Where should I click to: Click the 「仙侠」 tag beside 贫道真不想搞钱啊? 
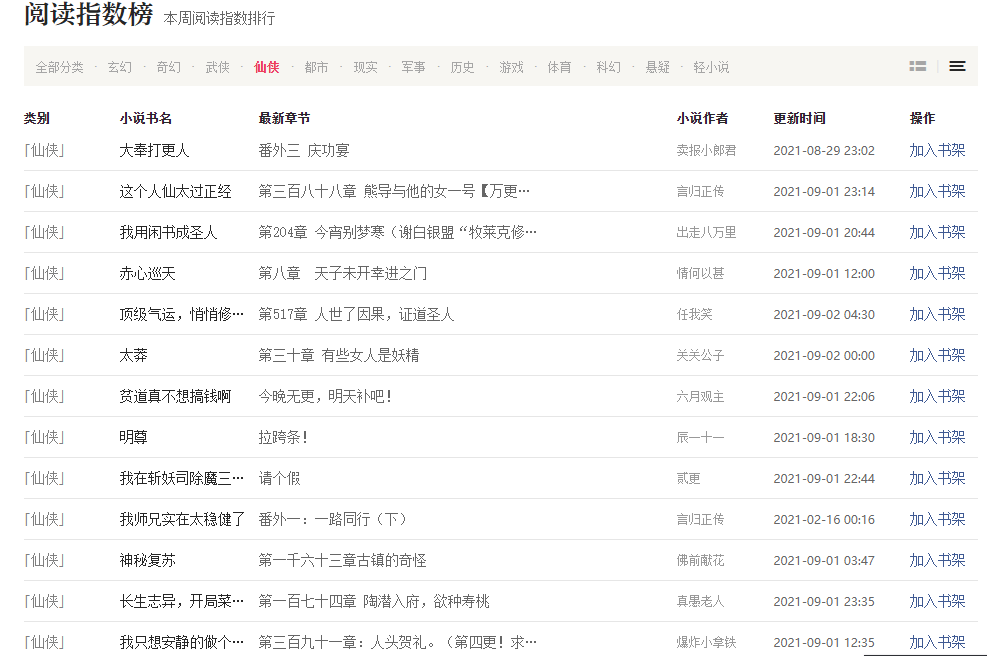point(45,396)
